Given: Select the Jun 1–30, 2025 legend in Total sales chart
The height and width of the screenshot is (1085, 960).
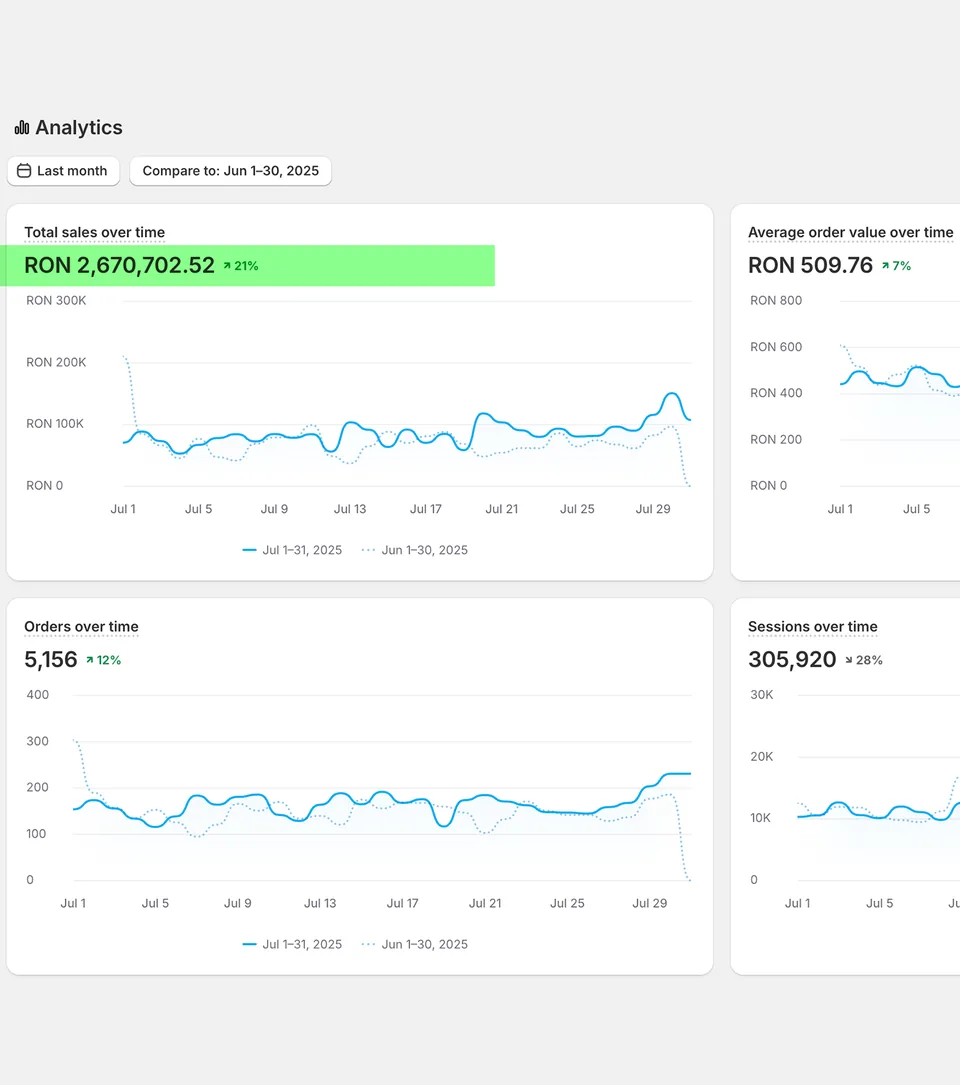Looking at the screenshot, I should (415, 550).
